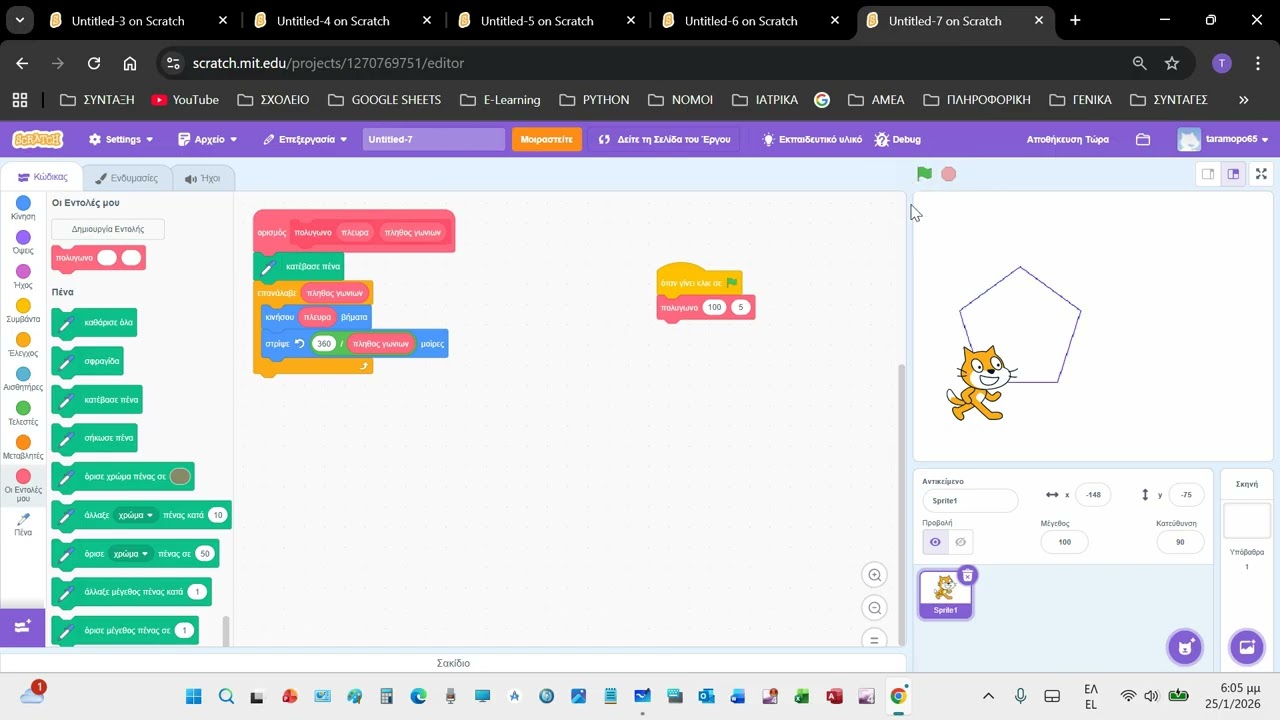Enter full screen stage mode
Viewport: 1280px width, 720px height.
[x=1261, y=174]
